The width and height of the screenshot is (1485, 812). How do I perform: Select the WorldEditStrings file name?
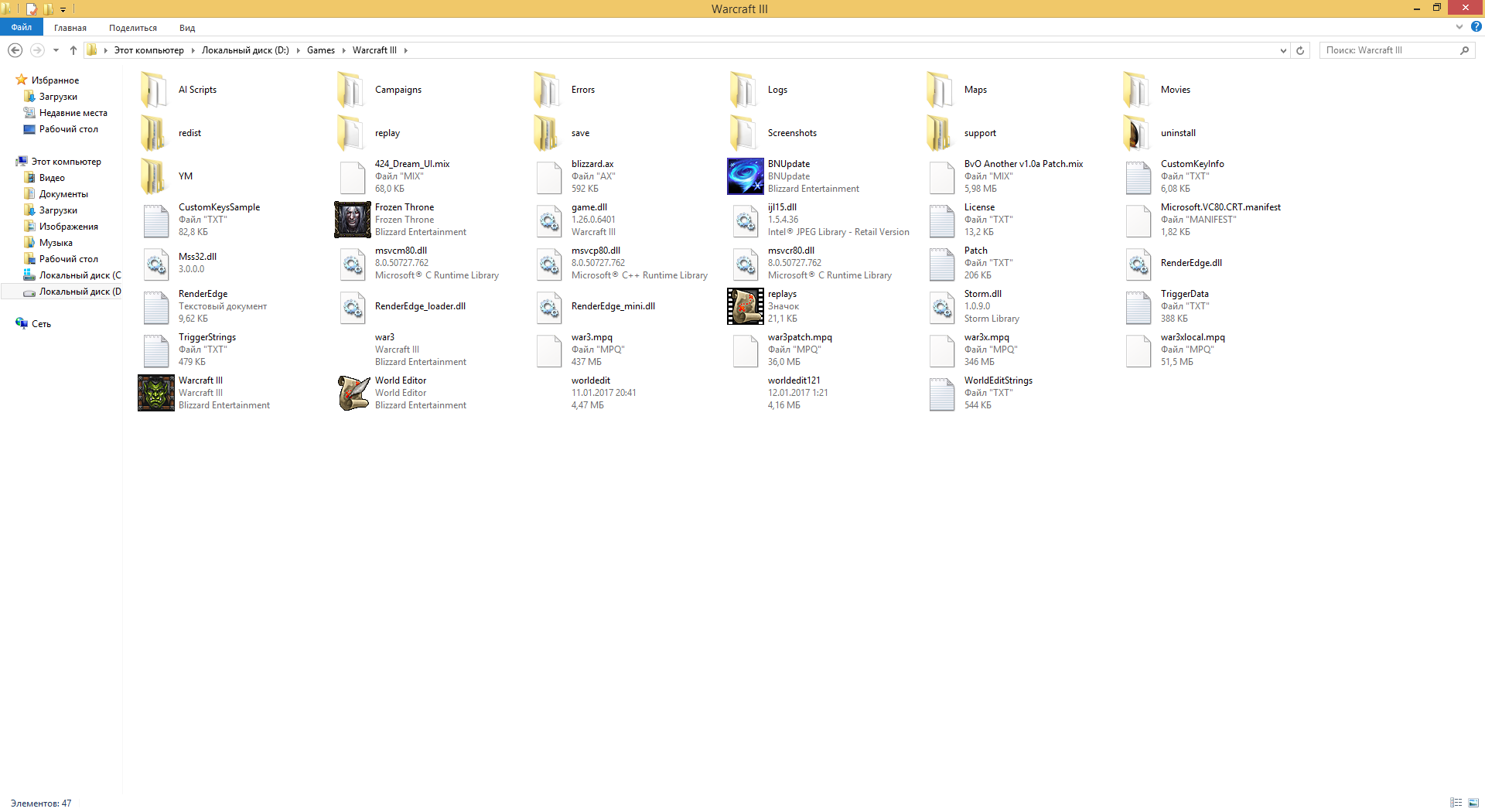(x=999, y=380)
